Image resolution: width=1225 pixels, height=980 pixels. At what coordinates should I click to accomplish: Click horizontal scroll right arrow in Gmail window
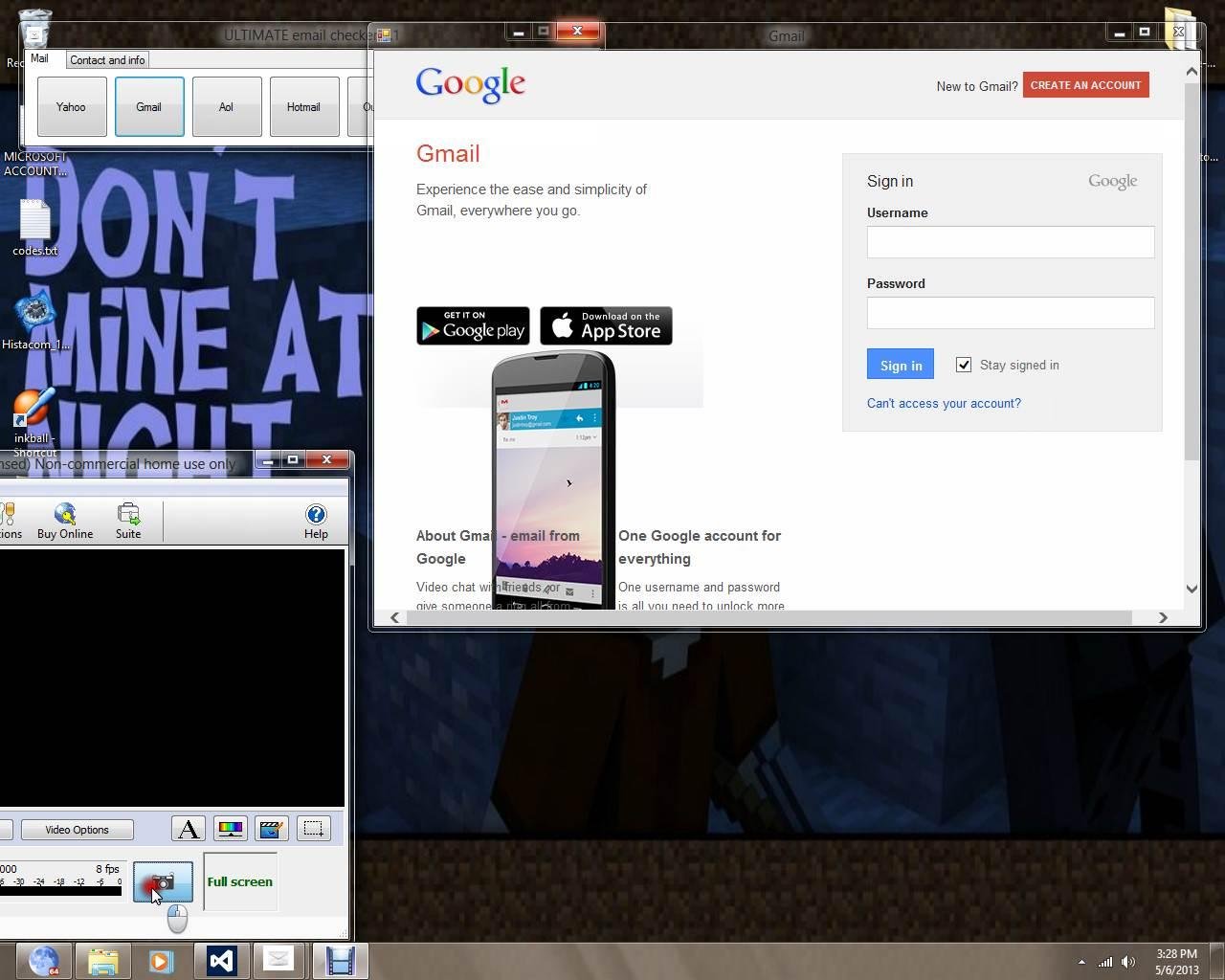point(1163,617)
